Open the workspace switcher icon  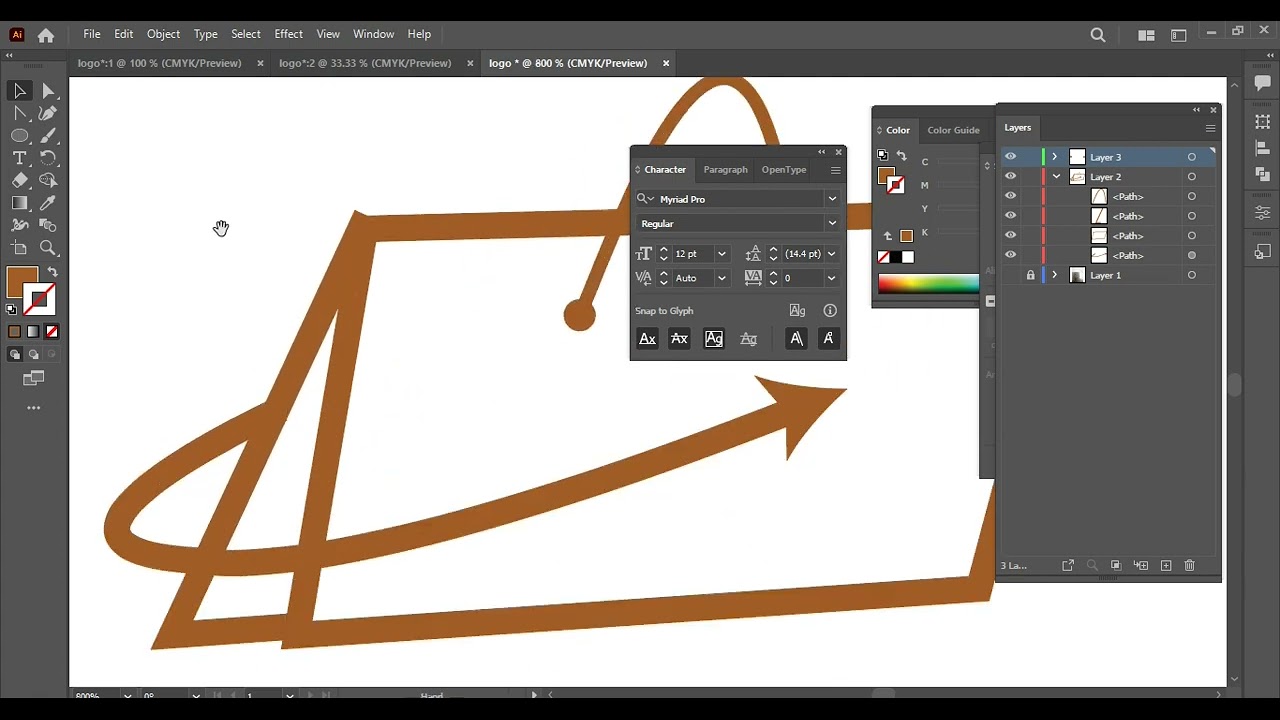(x=1178, y=35)
